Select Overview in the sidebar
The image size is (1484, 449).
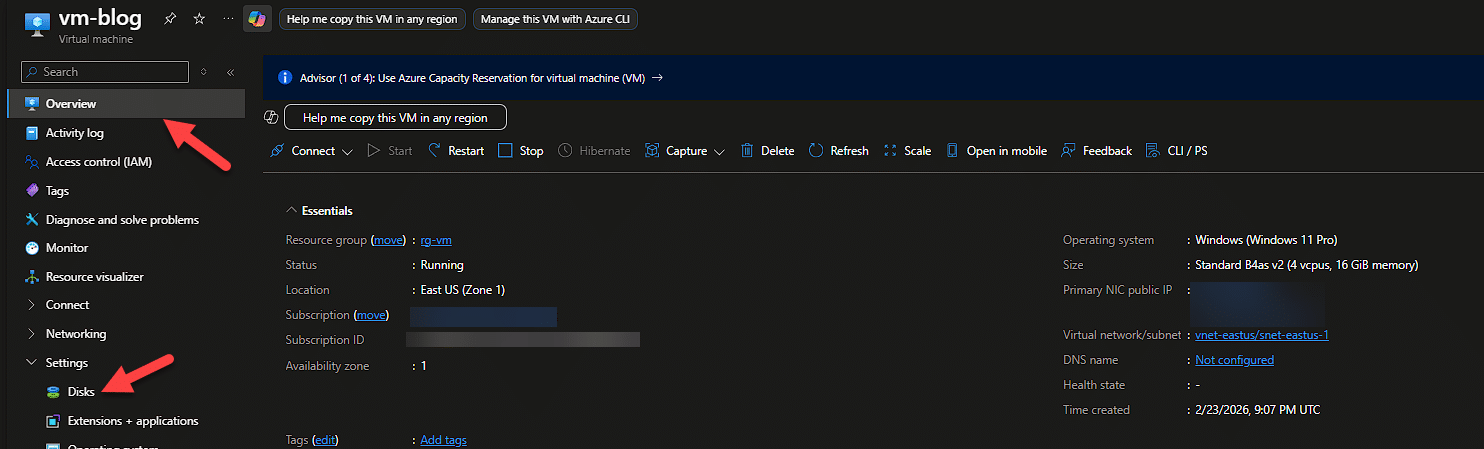click(125, 104)
